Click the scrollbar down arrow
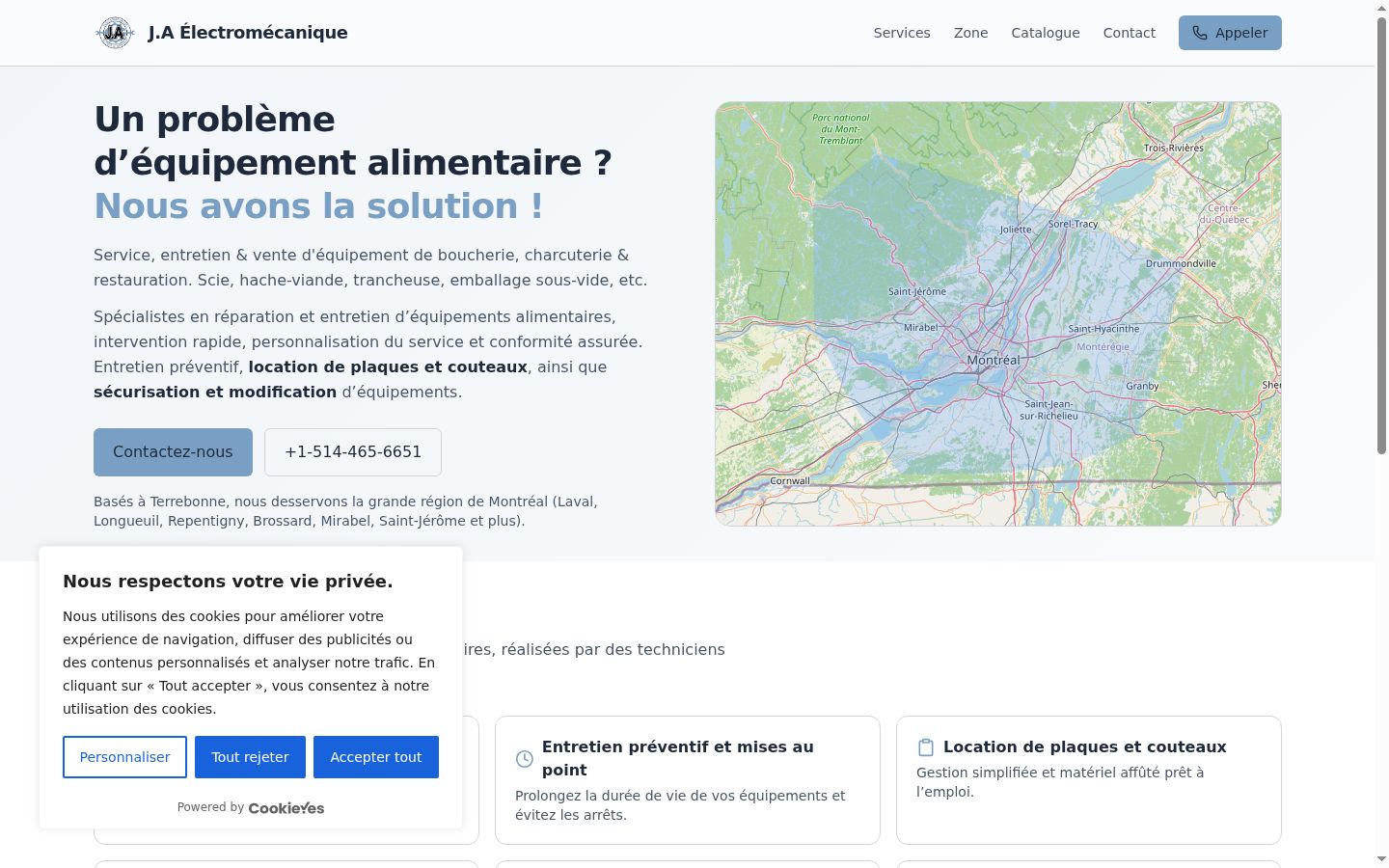Screen dimensions: 1389x868 [1381, 859]
